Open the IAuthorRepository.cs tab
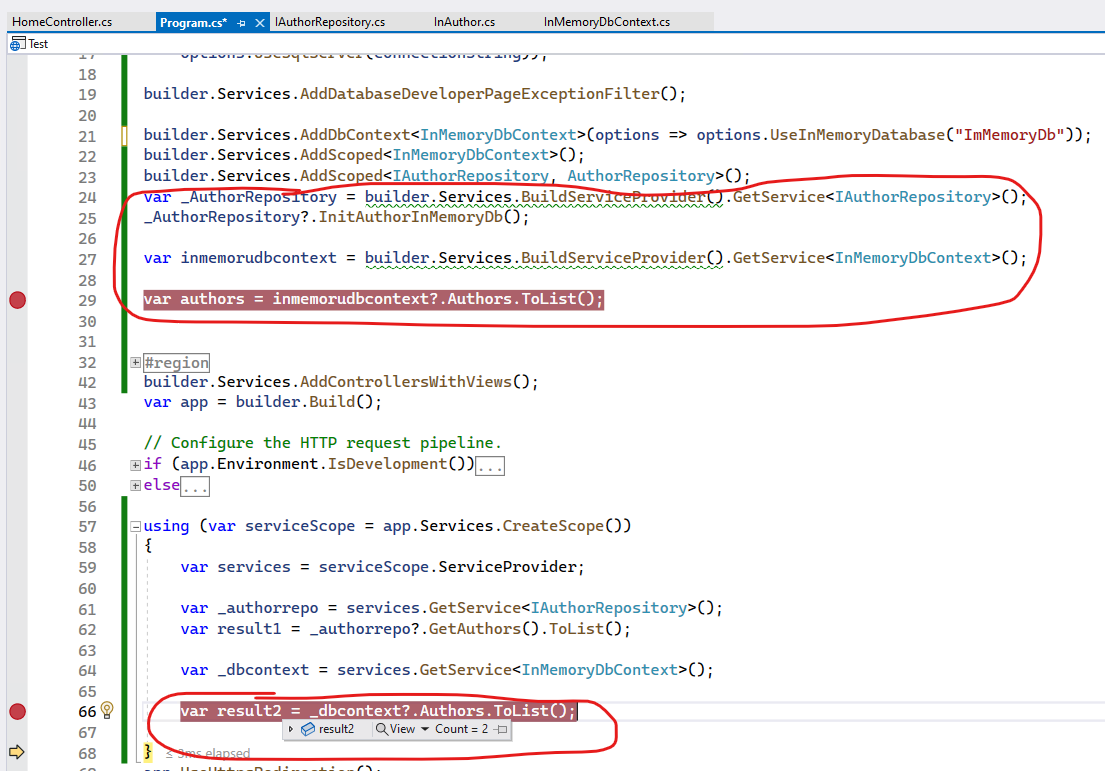This screenshot has height=771, width=1105. tap(330, 22)
